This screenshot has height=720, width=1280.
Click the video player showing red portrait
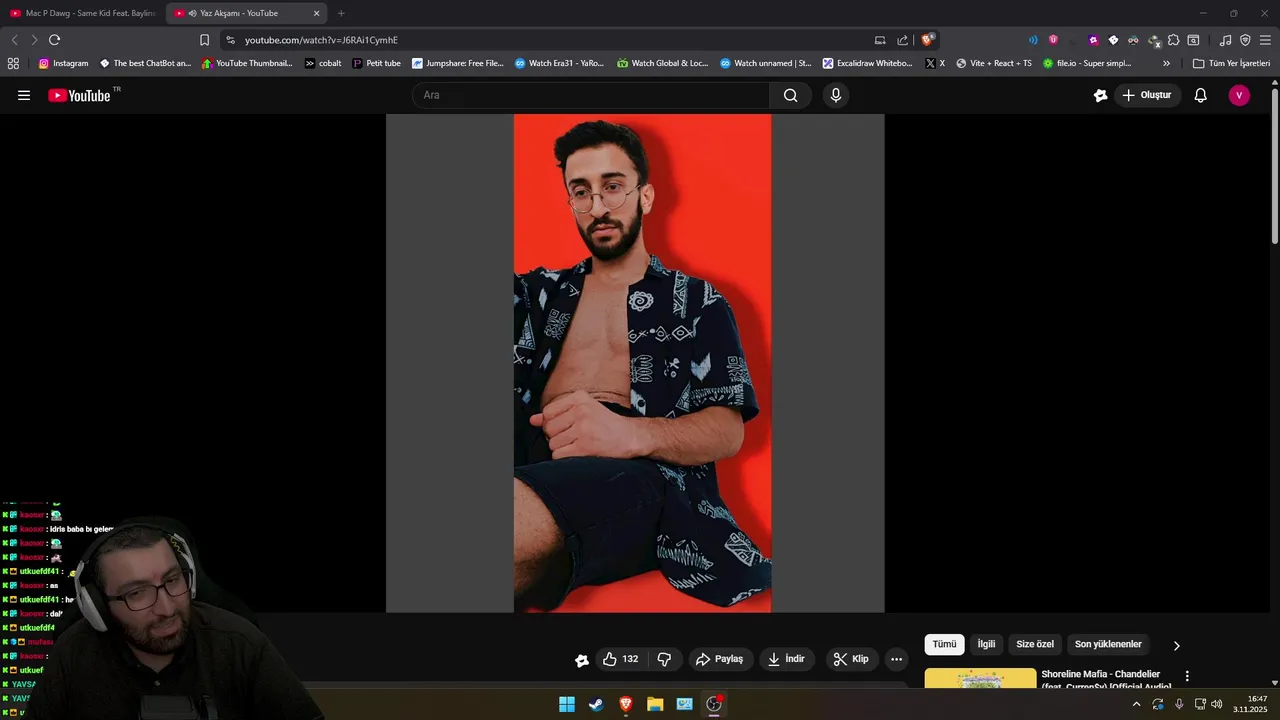tap(635, 363)
